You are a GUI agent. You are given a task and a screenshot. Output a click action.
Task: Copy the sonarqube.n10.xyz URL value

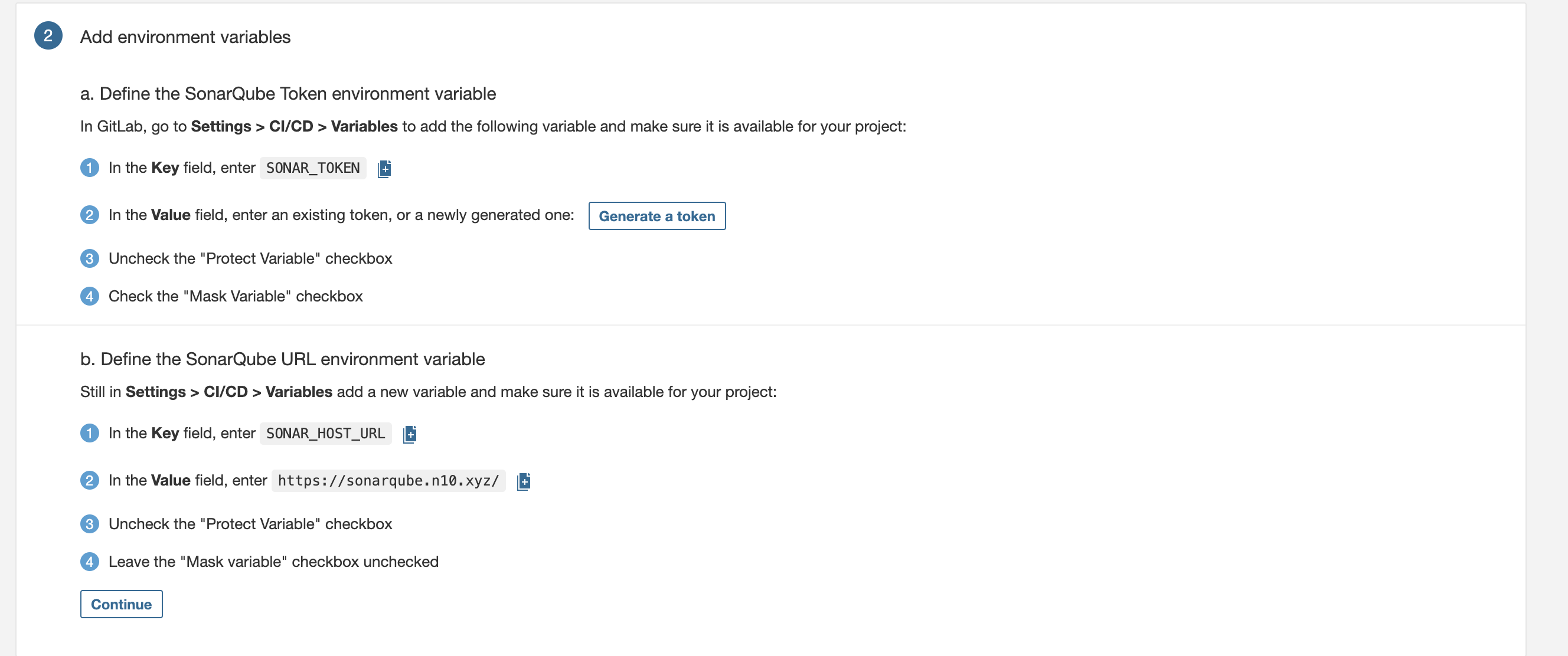tap(524, 481)
